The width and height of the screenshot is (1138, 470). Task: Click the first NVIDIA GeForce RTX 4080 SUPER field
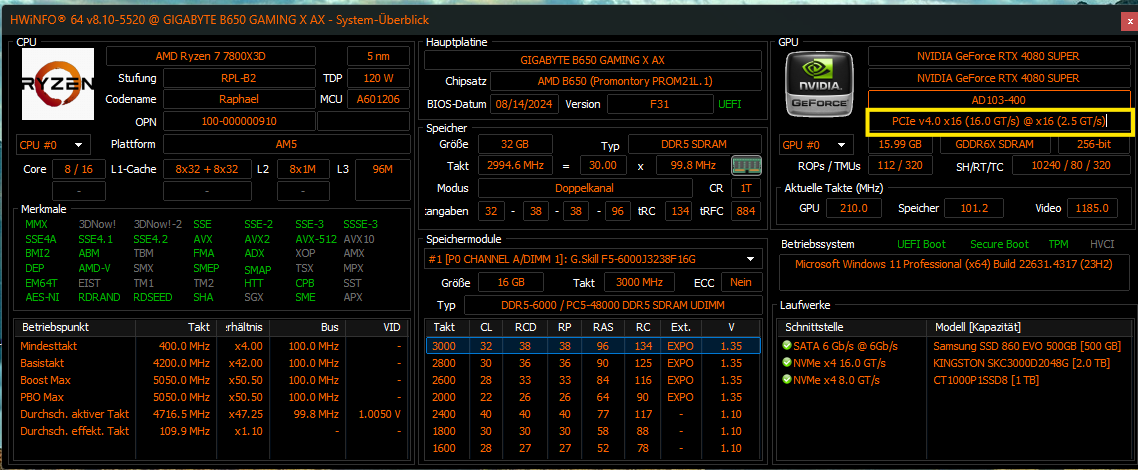coord(999,56)
